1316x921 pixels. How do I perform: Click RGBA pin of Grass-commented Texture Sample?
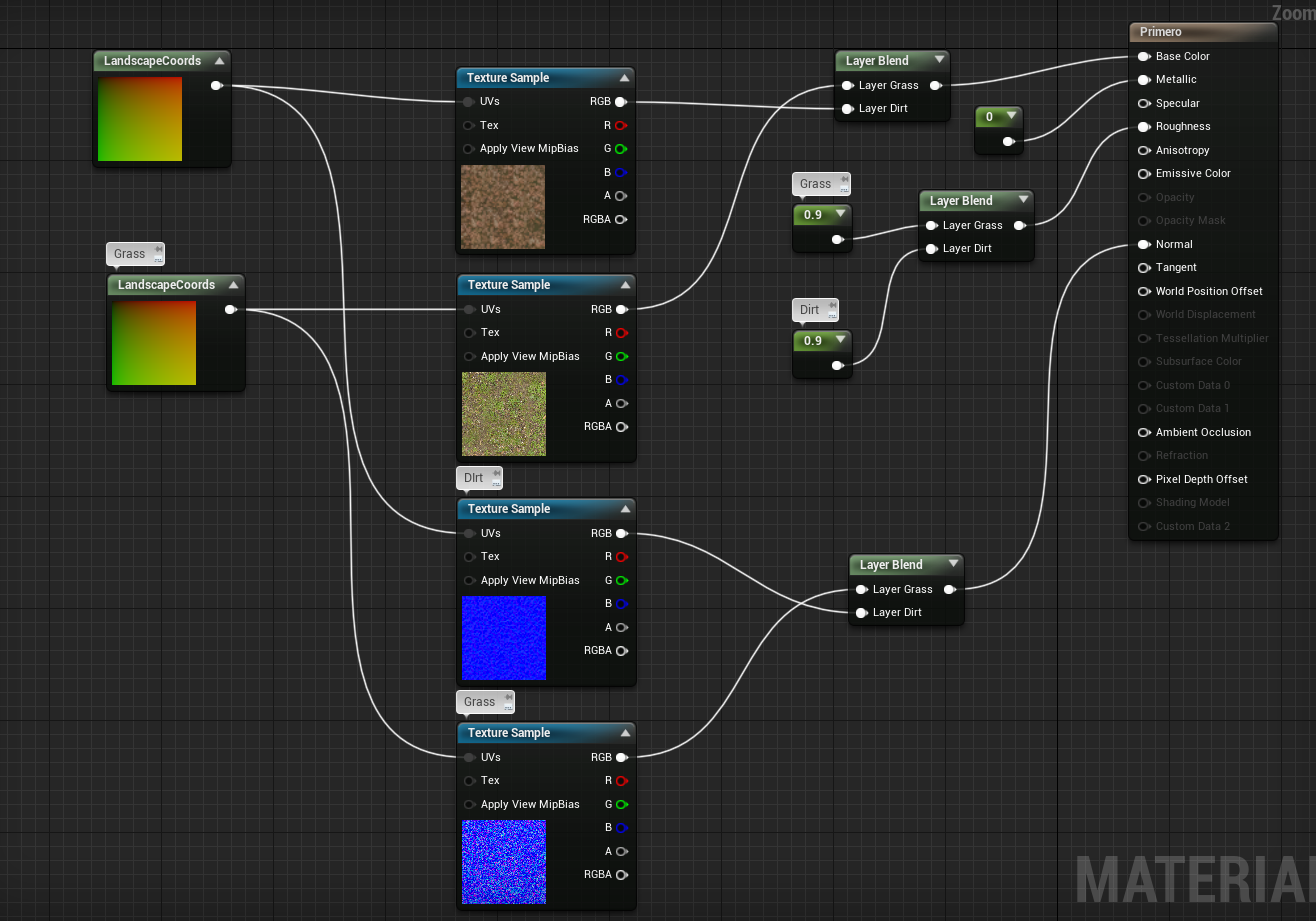622,874
